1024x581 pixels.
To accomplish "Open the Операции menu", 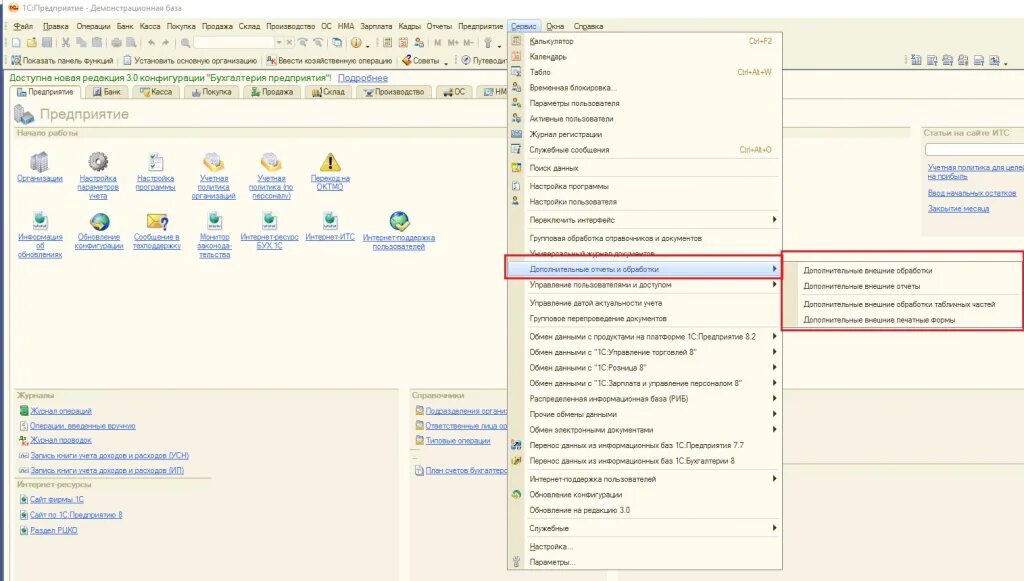I will pos(93,26).
